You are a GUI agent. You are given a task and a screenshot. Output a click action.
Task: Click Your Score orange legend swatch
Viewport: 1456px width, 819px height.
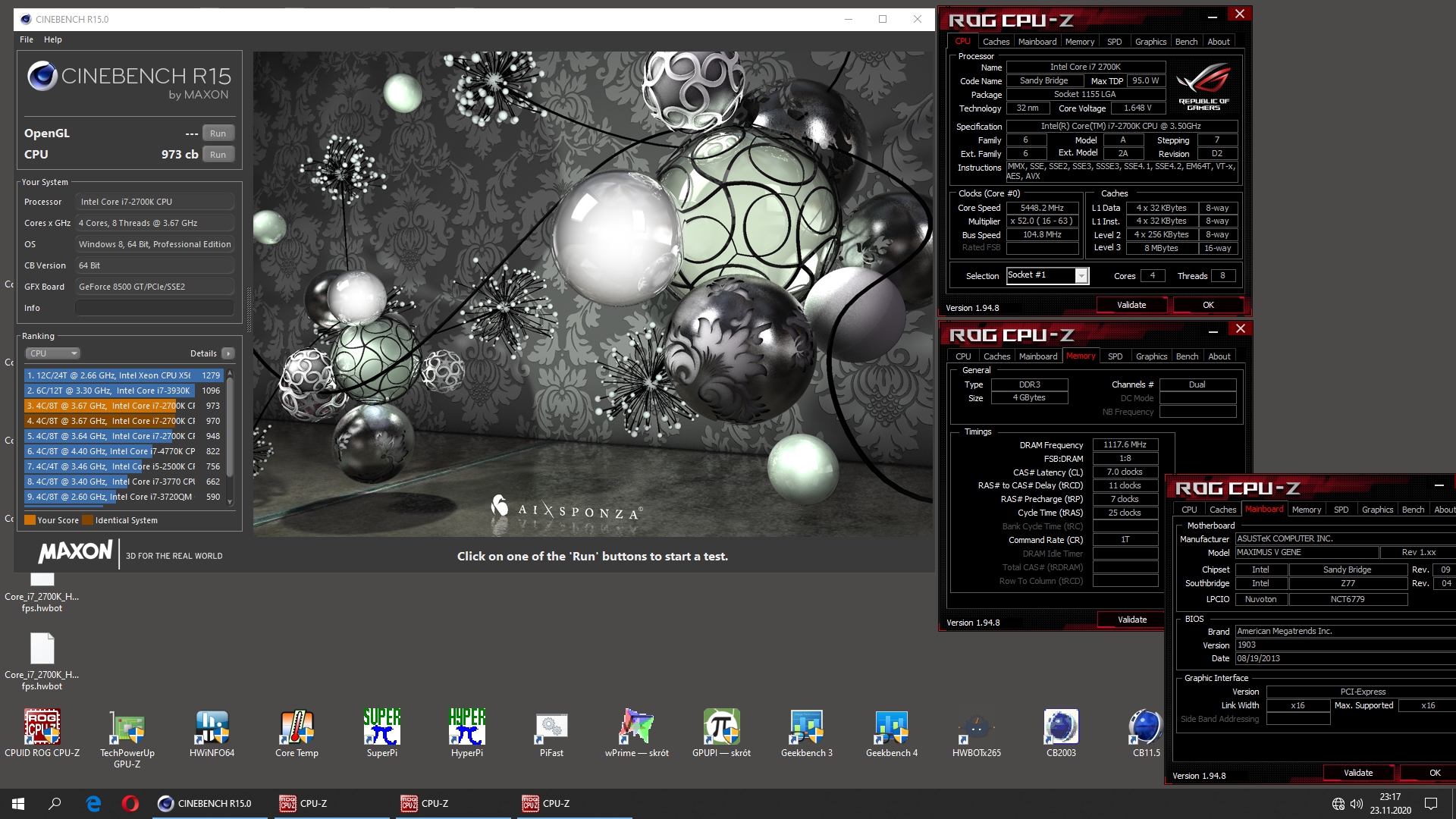tap(30, 520)
